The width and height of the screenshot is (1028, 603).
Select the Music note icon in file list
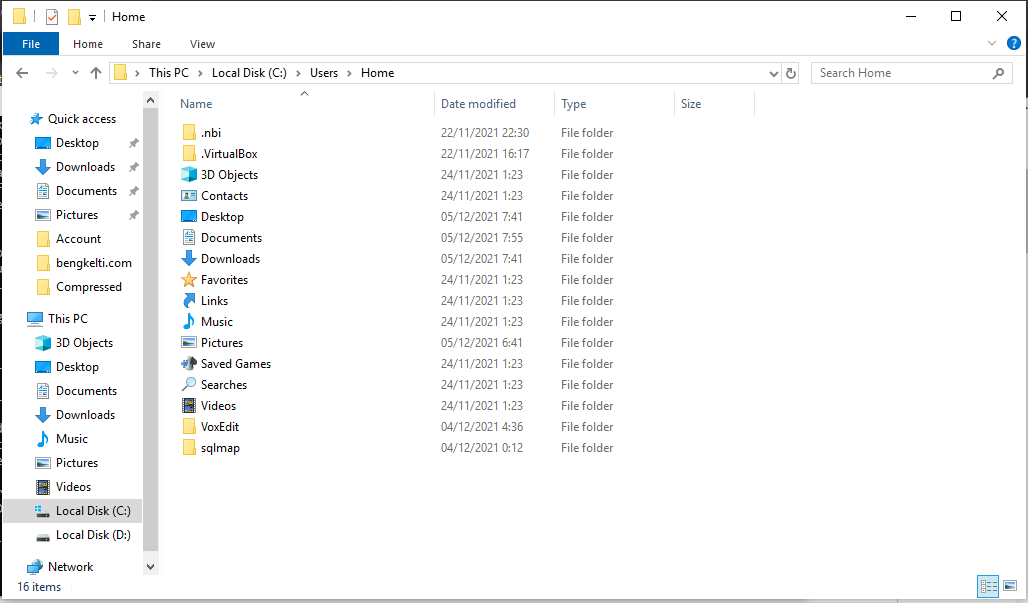(x=189, y=321)
